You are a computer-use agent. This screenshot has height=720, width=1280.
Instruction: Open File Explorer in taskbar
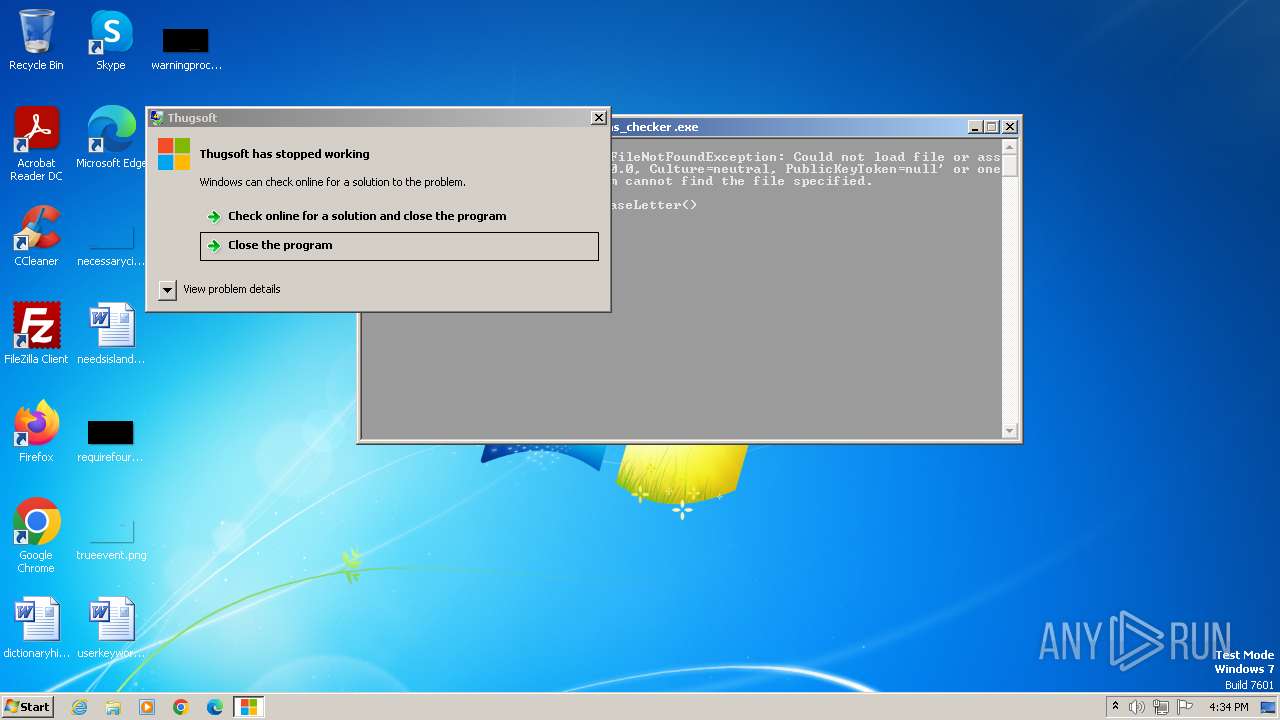click(x=113, y=707)
